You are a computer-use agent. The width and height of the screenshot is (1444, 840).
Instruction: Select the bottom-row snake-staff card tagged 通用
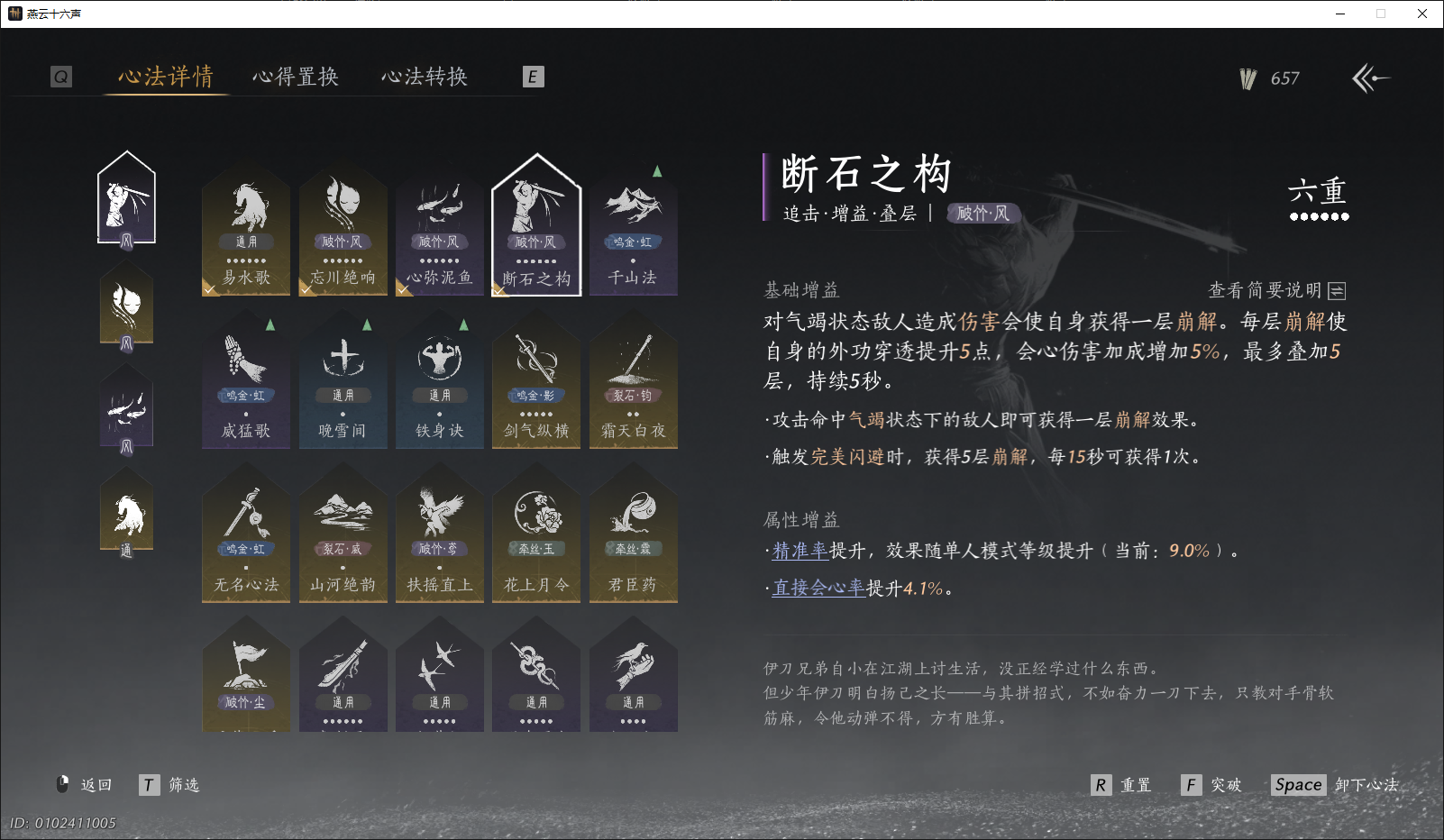coord(536,676)
